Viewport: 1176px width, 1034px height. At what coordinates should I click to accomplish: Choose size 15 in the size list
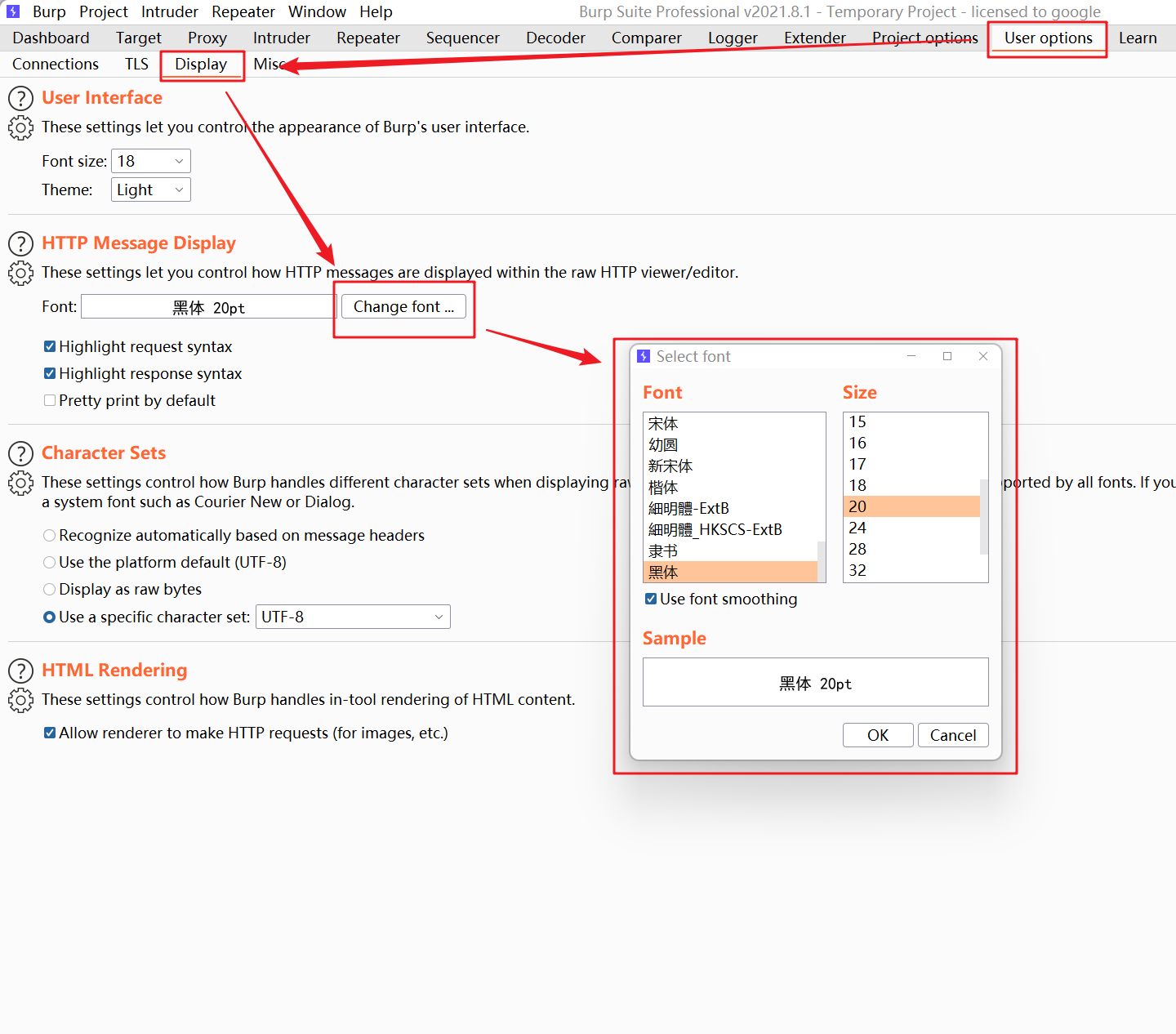(911, 421)
